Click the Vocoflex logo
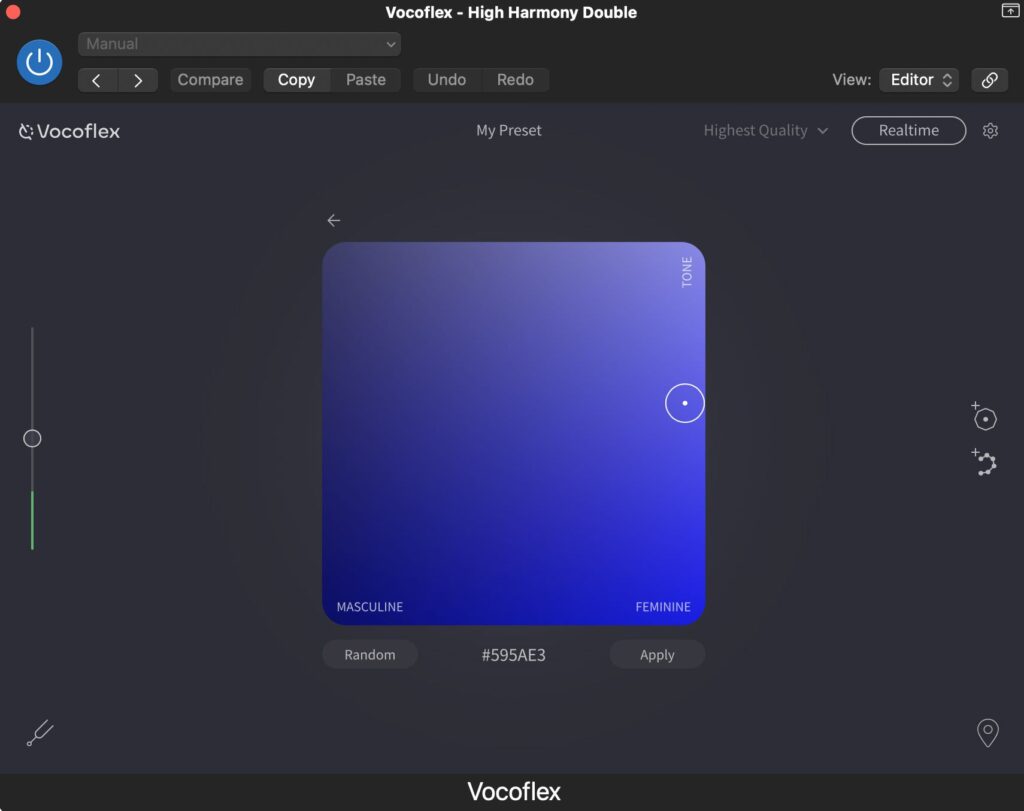The image size is (1024, 811). [70, 131]
